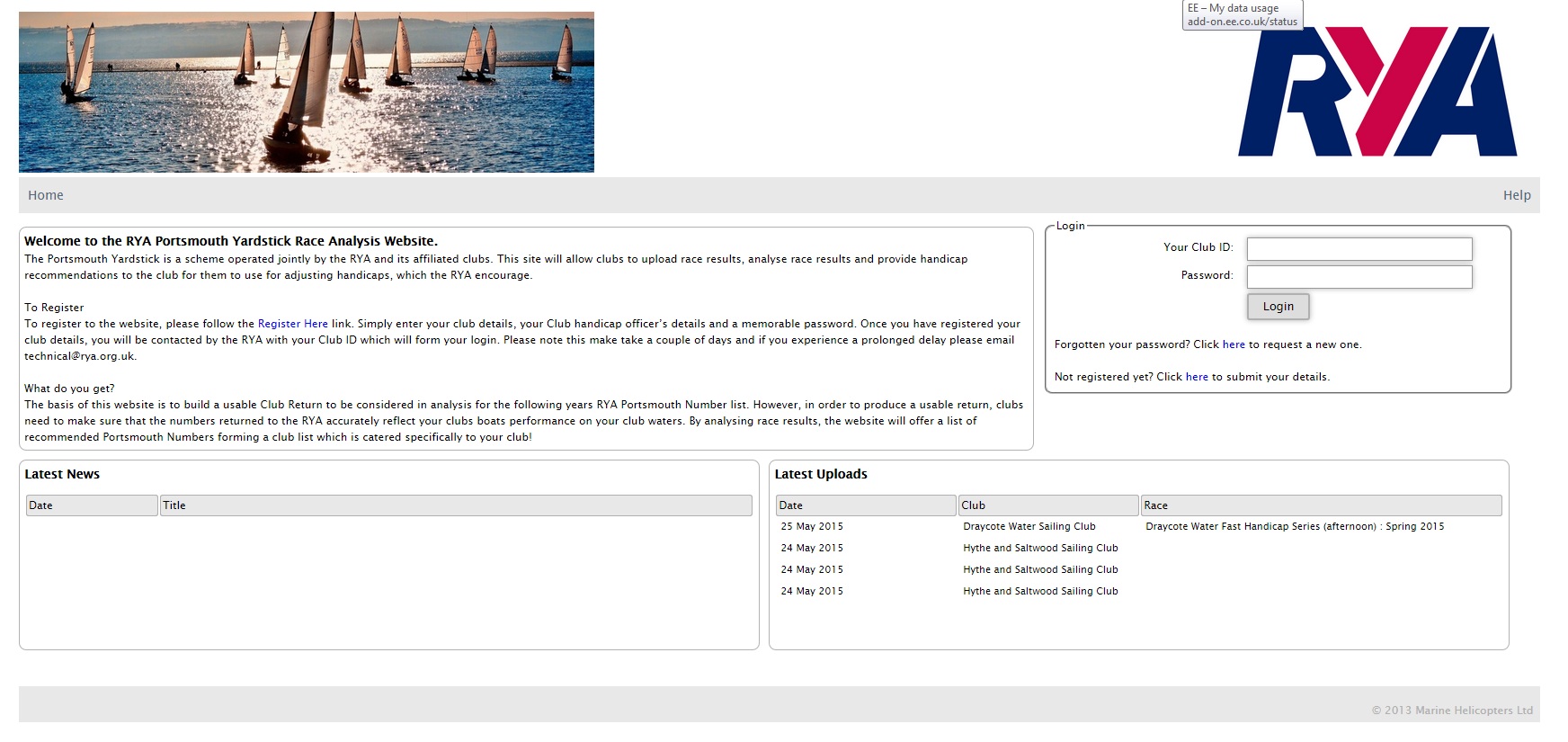Viewport: 1568px width, 742px height.
Task: Open the Home menu item
Action: tap(46, 195)
